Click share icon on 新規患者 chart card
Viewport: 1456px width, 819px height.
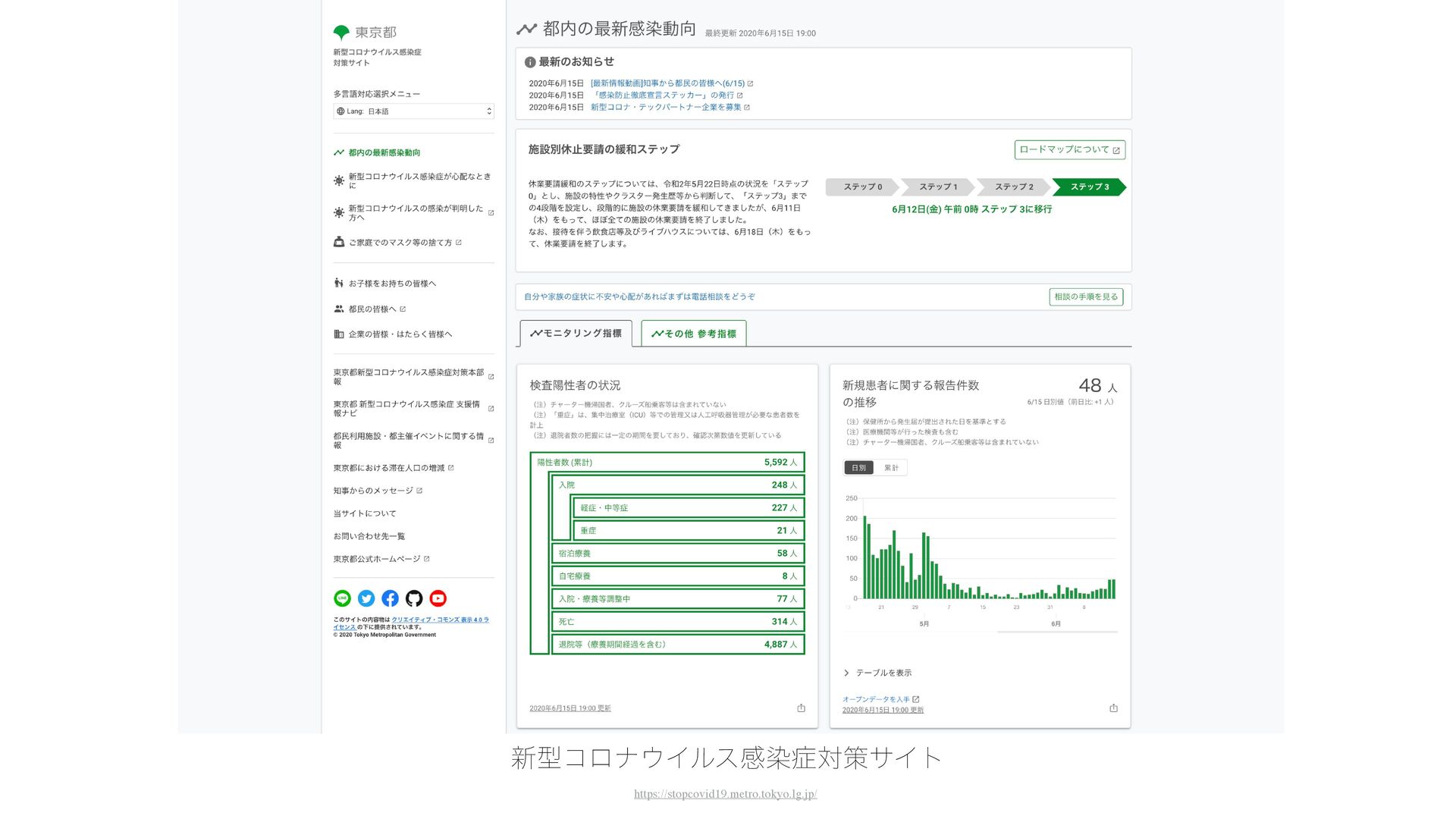point(1113,708)
